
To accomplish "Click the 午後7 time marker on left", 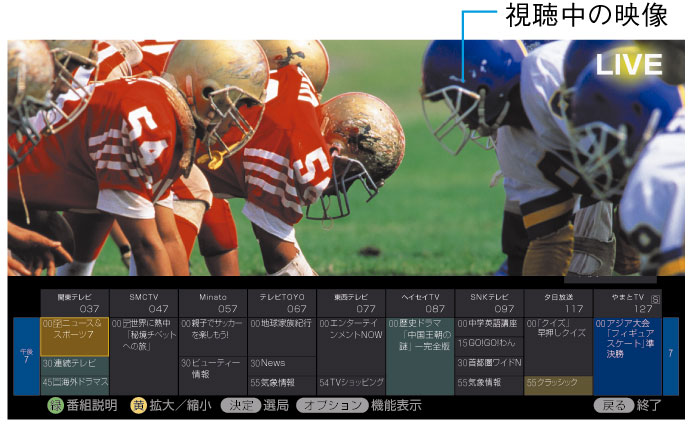I will click(26, 356).
